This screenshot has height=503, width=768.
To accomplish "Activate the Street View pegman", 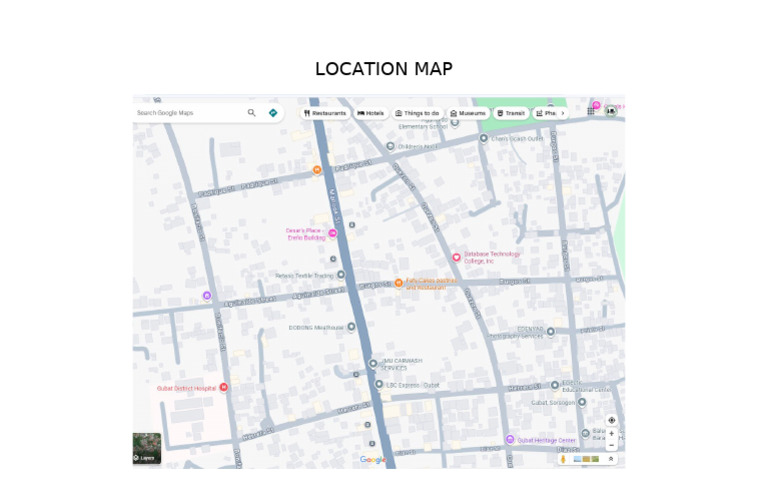I will [563, 459].
